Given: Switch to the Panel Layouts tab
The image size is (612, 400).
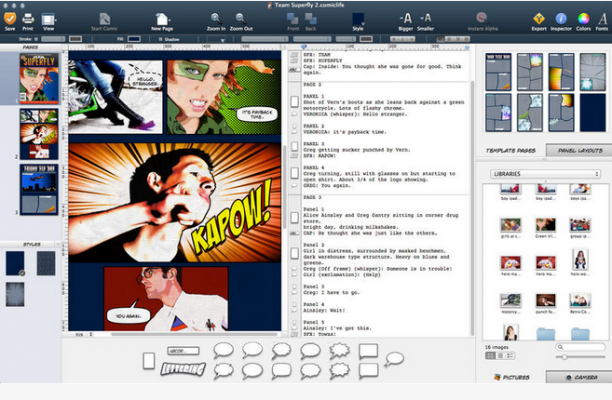Looking at the screenshot, I should [x=580, y=150].
